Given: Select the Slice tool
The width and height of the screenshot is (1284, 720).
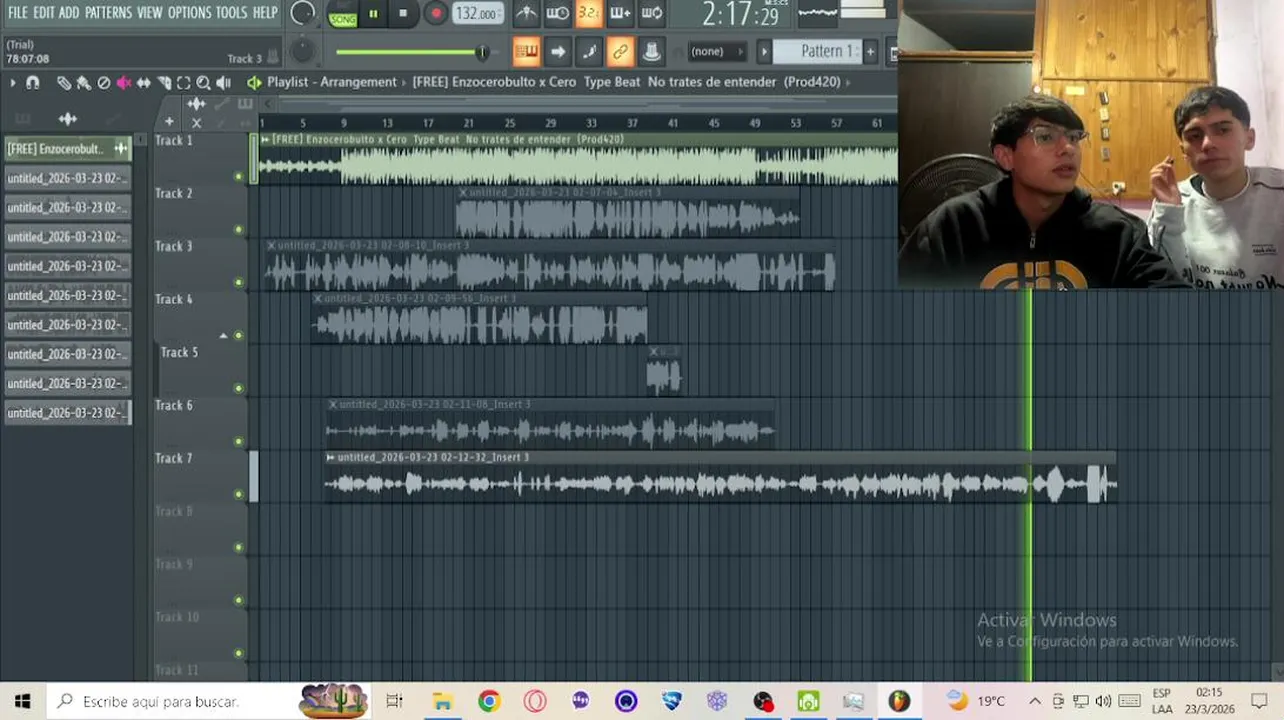Looking at the screenshot, I should coord(164,83).
